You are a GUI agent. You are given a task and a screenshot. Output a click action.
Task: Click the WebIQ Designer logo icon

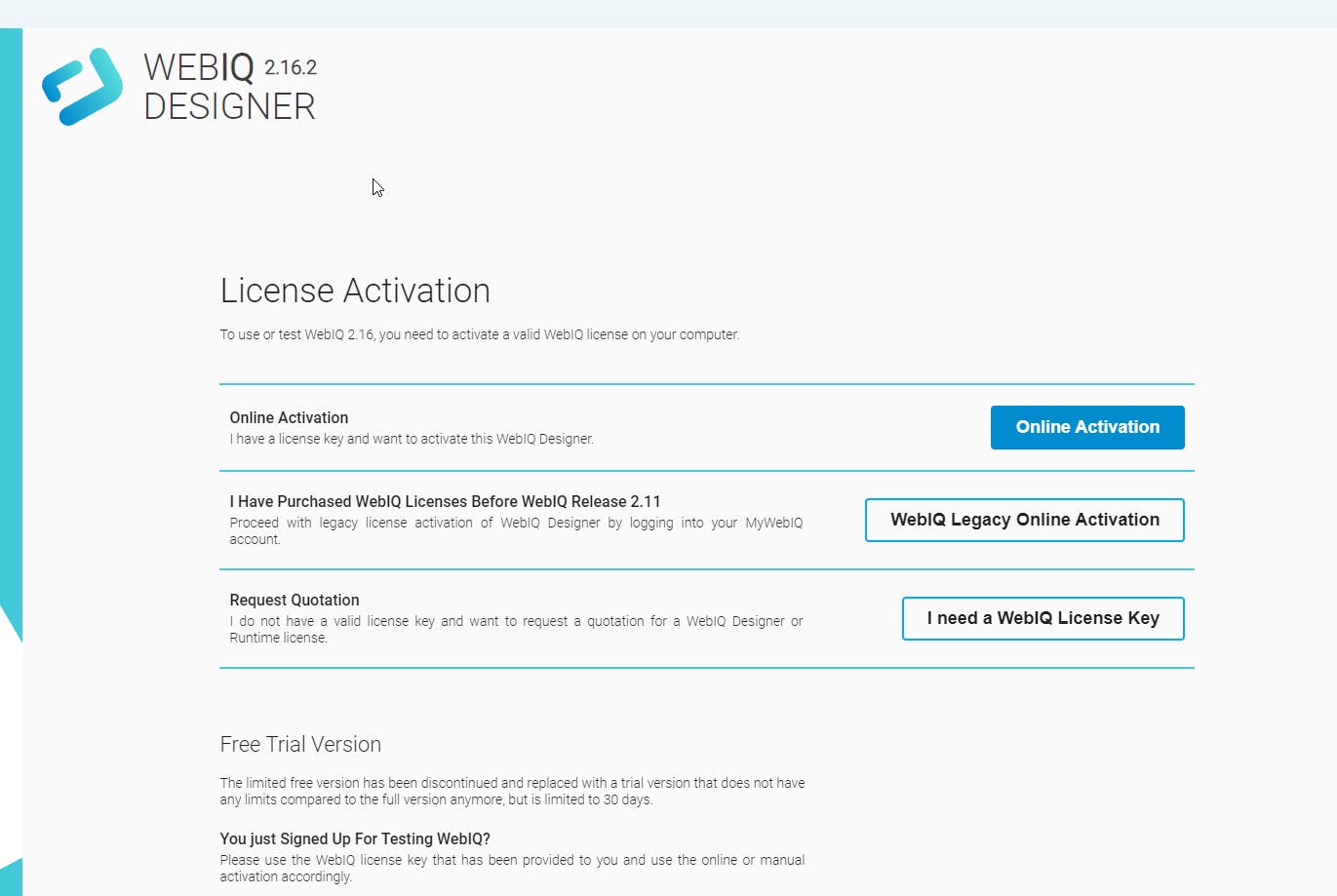click(82, 87)
